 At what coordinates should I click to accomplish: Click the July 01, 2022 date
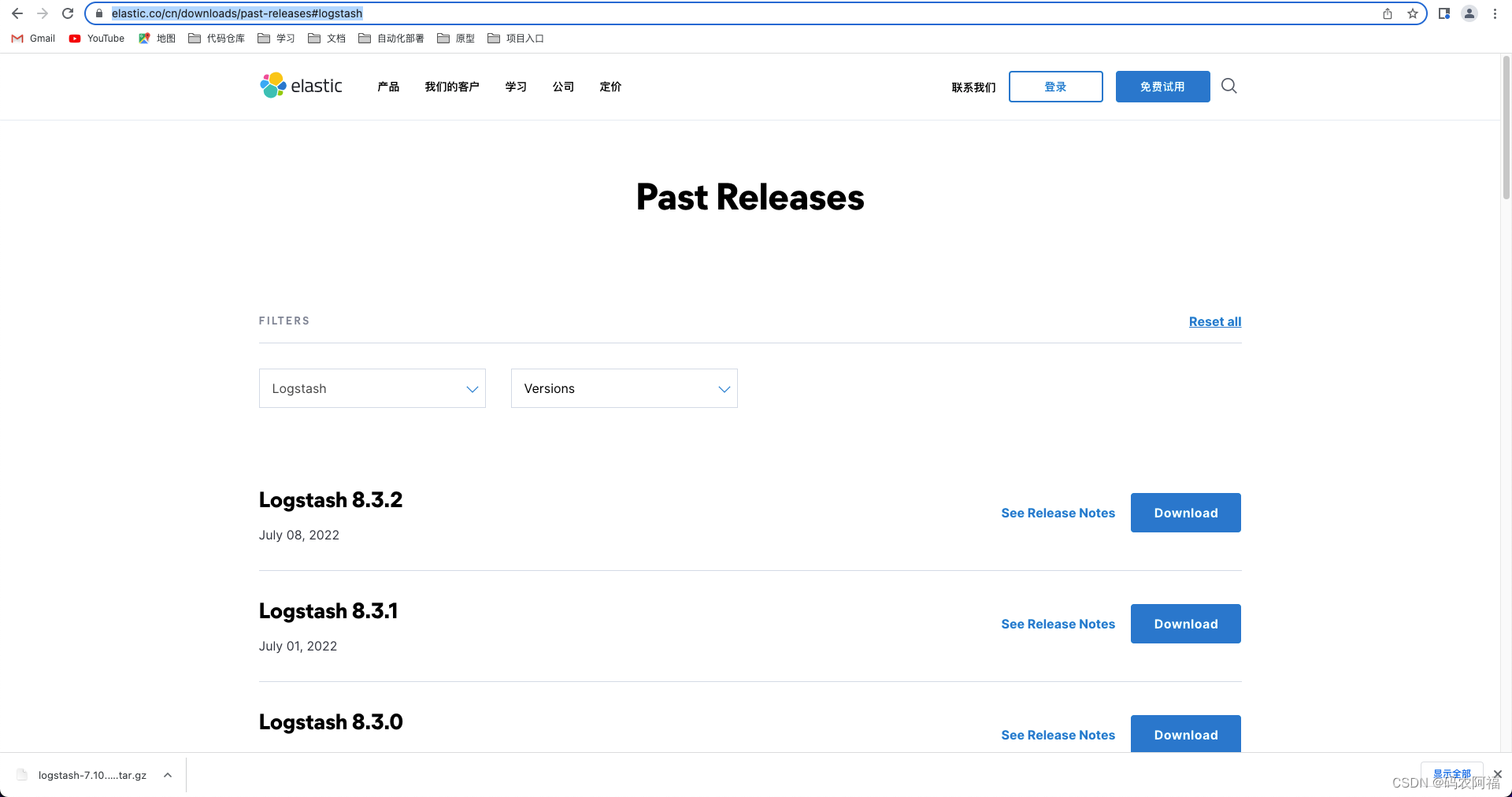(298, 646)
